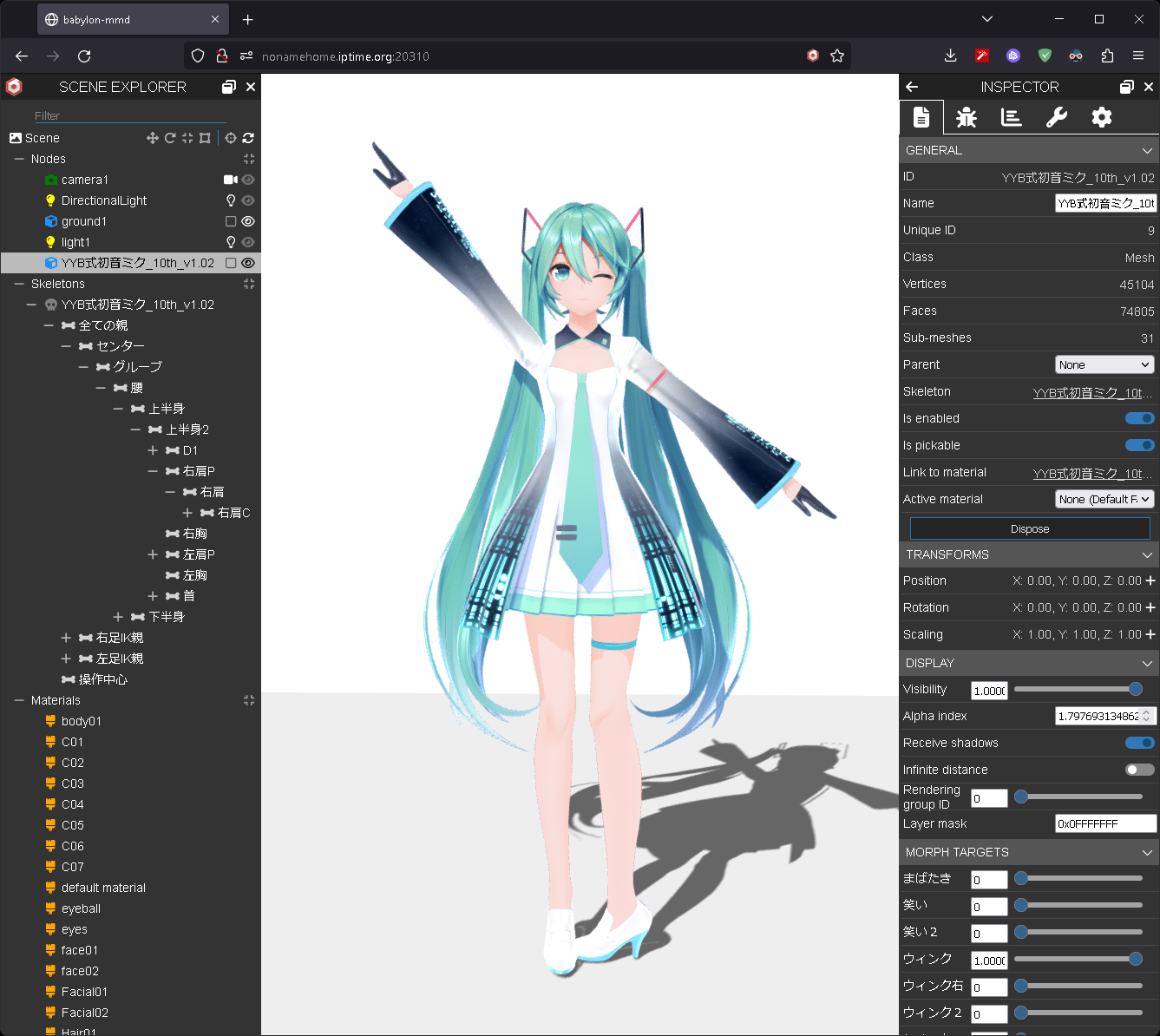Open the browser hamburger menu
The width and height of the screenshot is (1160, 1036).
point(1138,56)
